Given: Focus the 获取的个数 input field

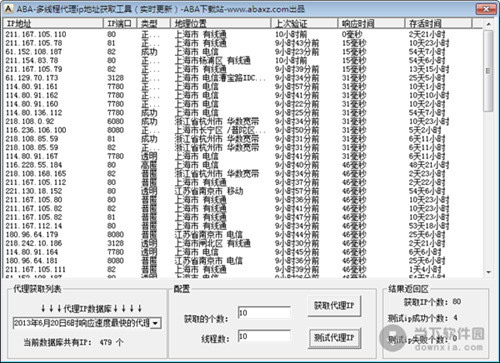Looking at the screenshot, I should pos(264,313).
